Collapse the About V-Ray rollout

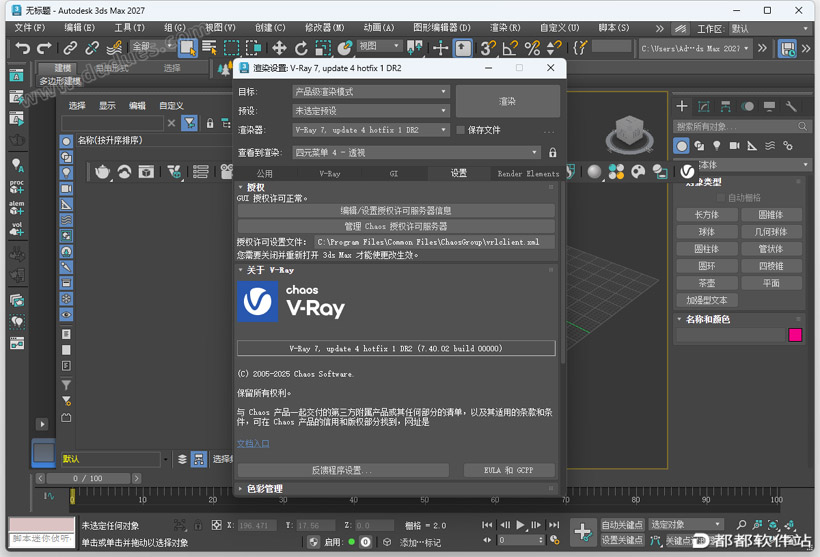click(x=241, y=270)
